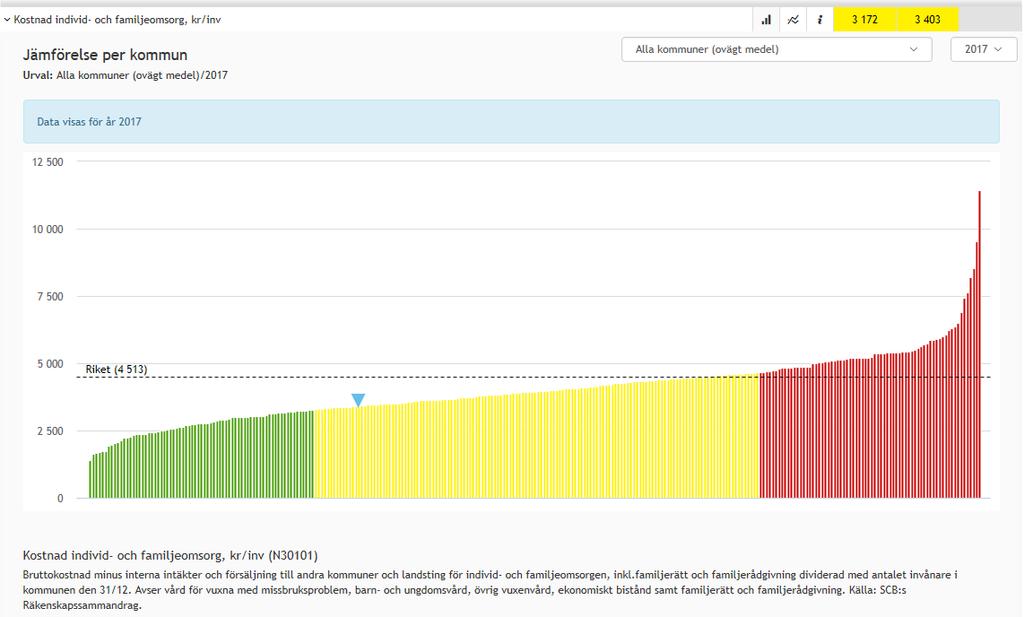Show indicator information via the i icon
This screenshot has height=617, width=1024.
[820, 20]
